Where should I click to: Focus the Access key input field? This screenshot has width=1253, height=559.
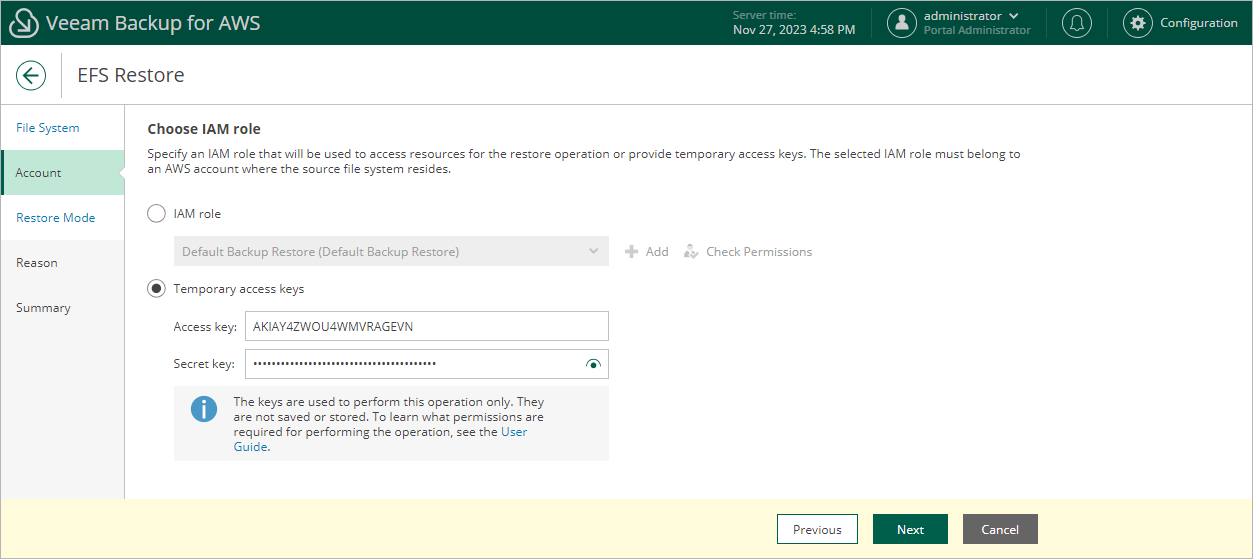(x=427, y=326)
